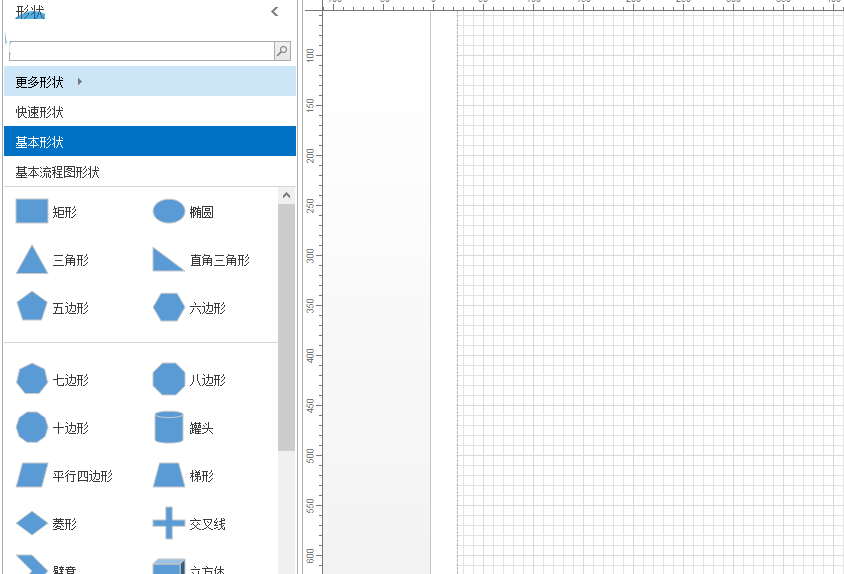Click the 六边形 hexagon shape
The width and height of the screenshot is (844, 574).
168,308
